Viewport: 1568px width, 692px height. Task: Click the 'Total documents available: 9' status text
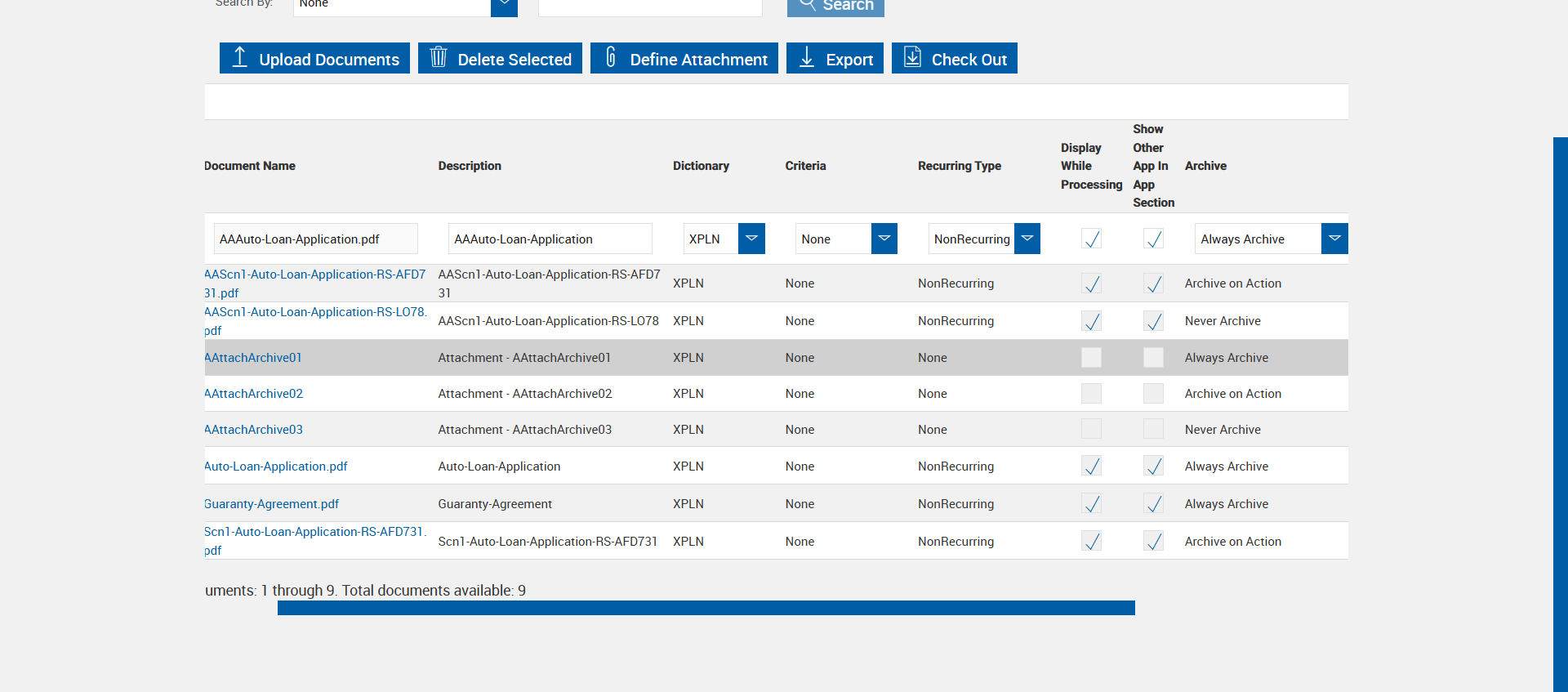click(x=434, y=591)
